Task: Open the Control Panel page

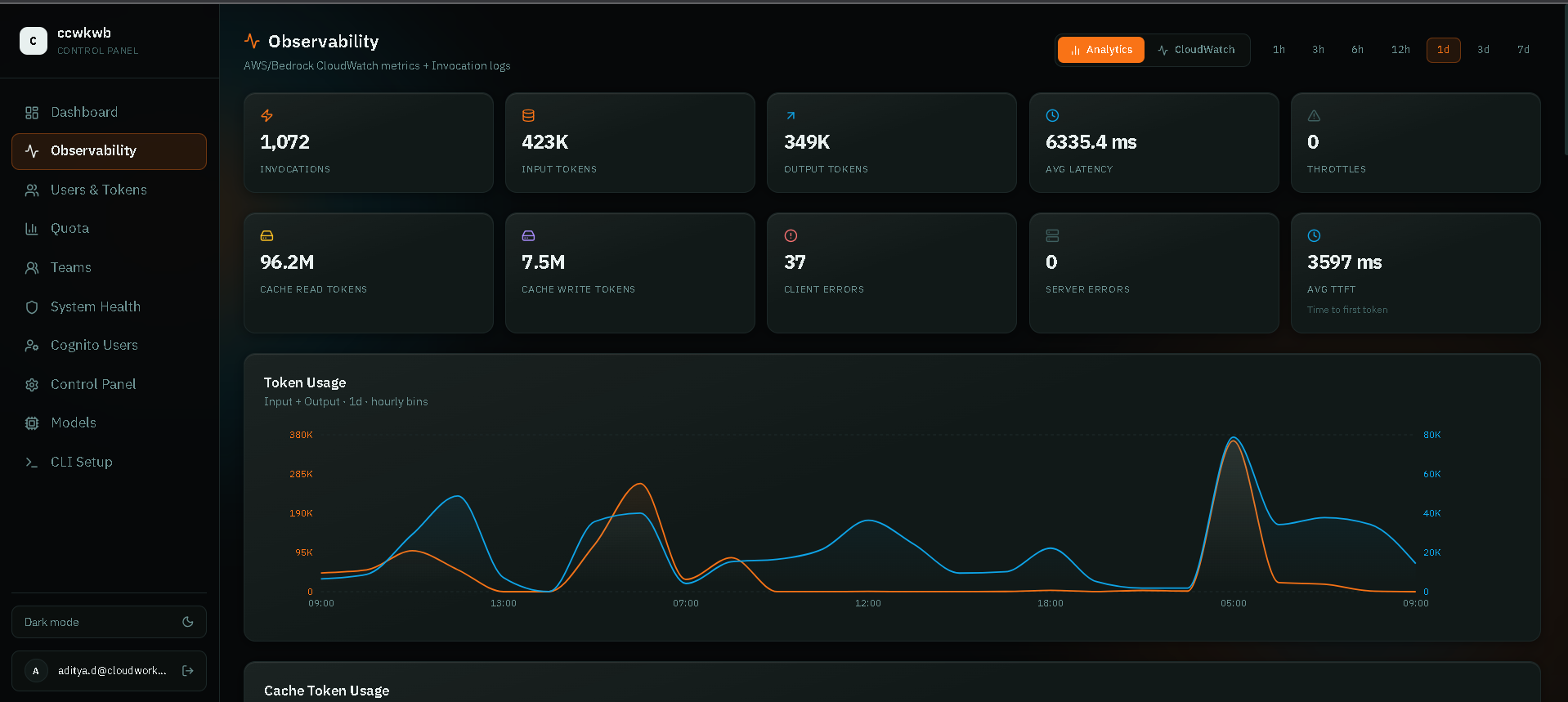Action: (x=109, y=385)
